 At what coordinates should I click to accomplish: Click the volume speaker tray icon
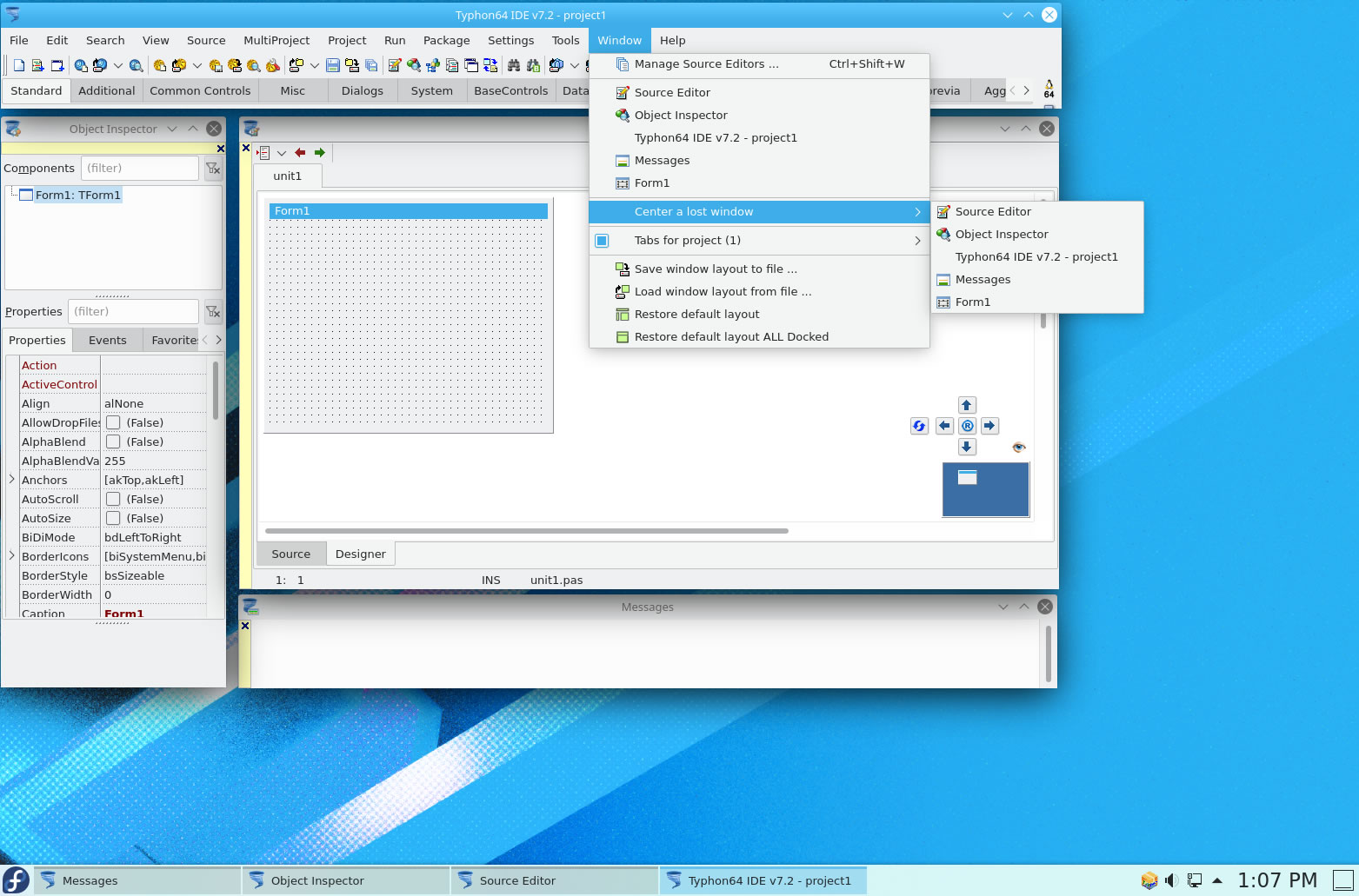(x=1171, y=880)
